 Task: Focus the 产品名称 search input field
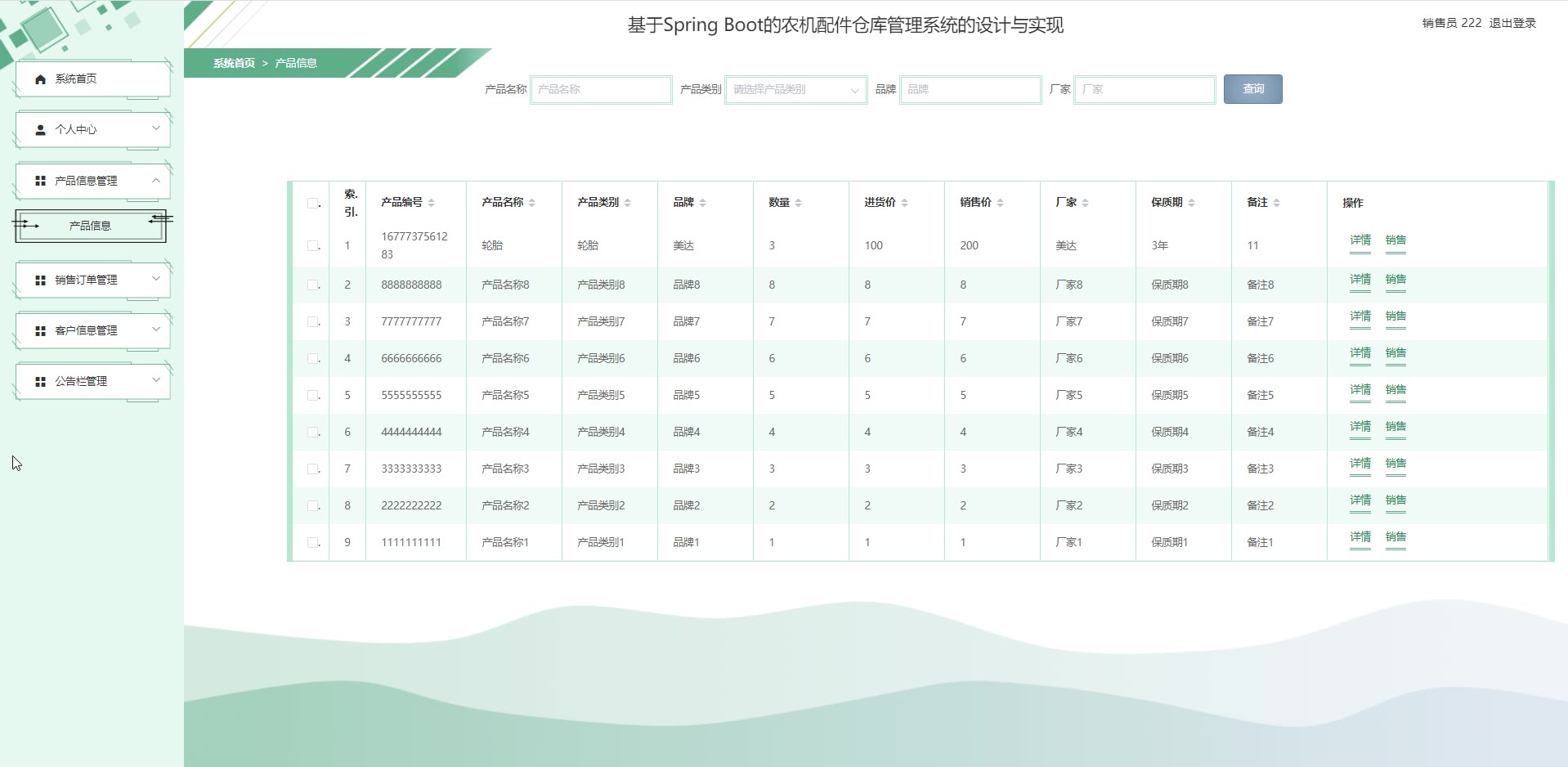coord(601,90)
